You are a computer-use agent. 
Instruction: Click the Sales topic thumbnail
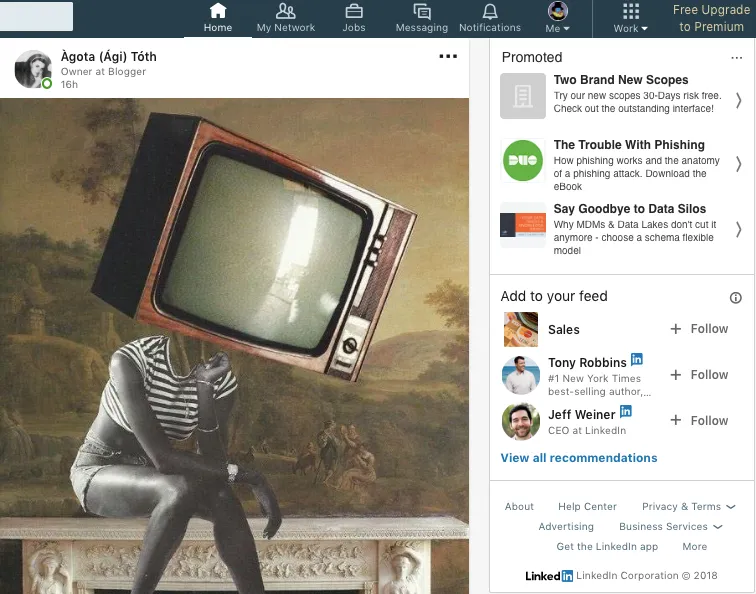(521, 329)
